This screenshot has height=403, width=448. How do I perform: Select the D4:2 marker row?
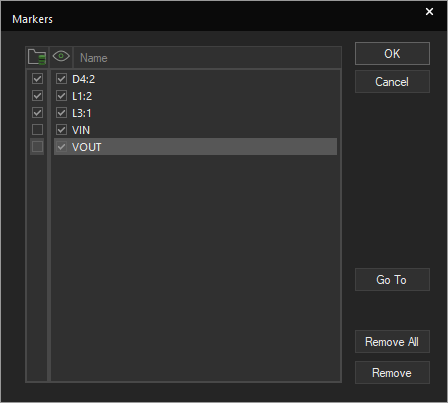(x=195, y=79)
